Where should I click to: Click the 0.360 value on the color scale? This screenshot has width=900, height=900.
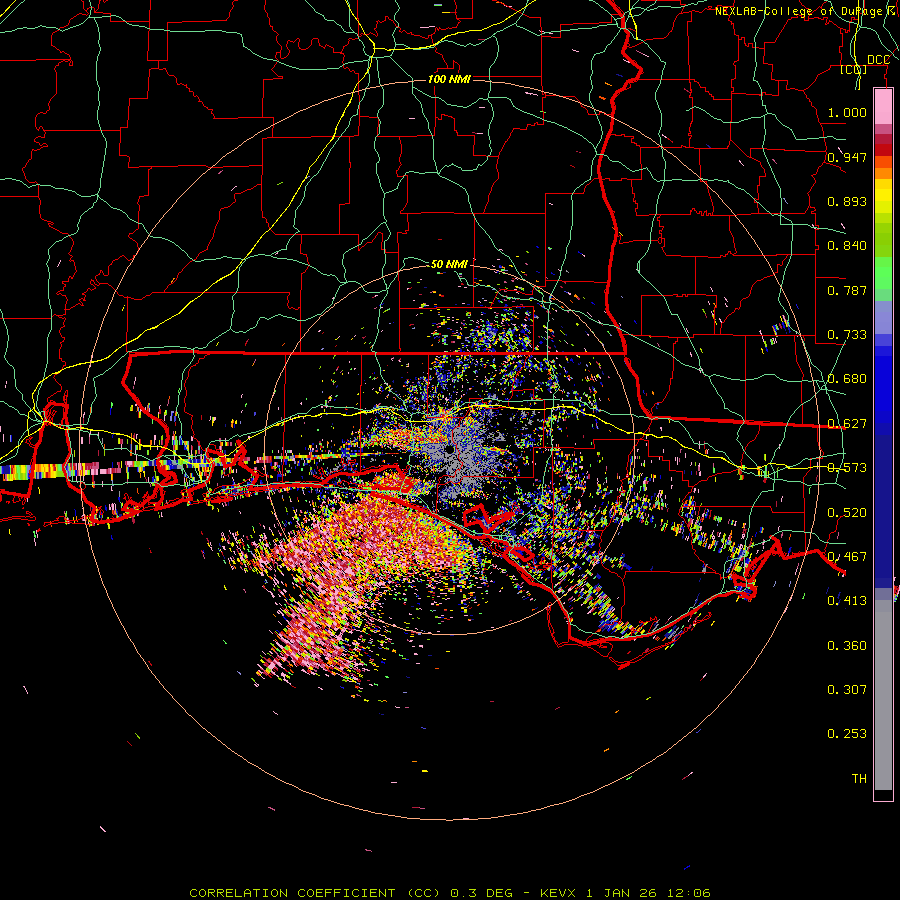click(847, 646)
